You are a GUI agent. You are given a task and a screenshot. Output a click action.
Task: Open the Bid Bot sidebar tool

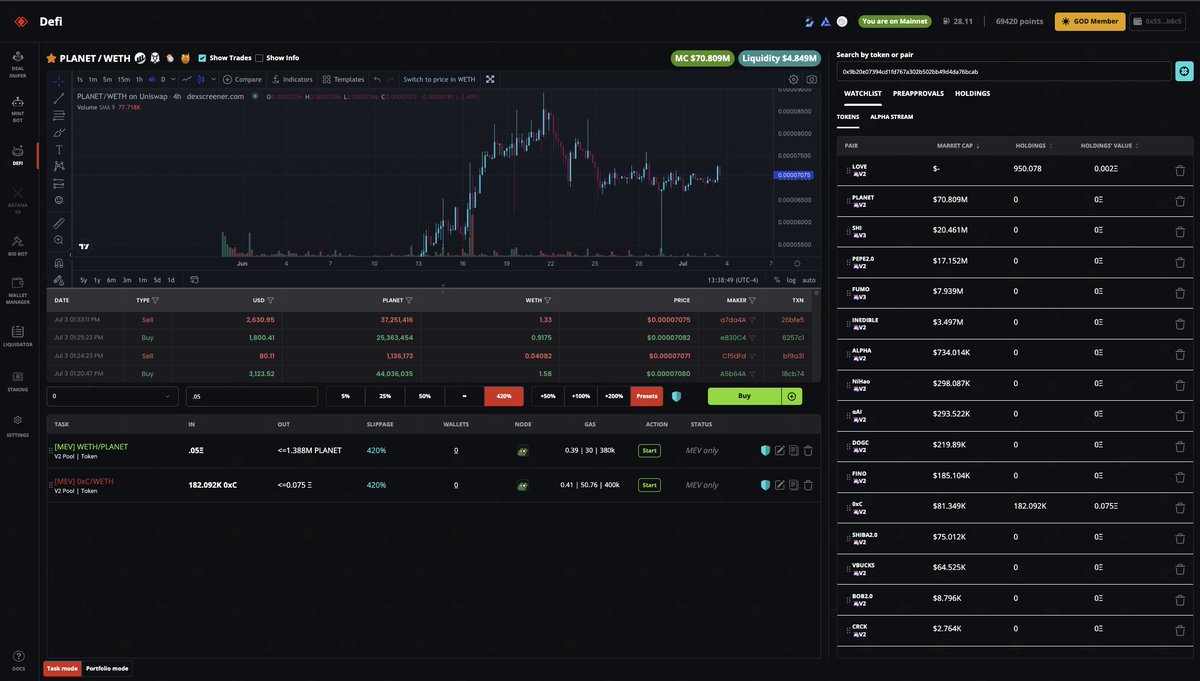18,244
